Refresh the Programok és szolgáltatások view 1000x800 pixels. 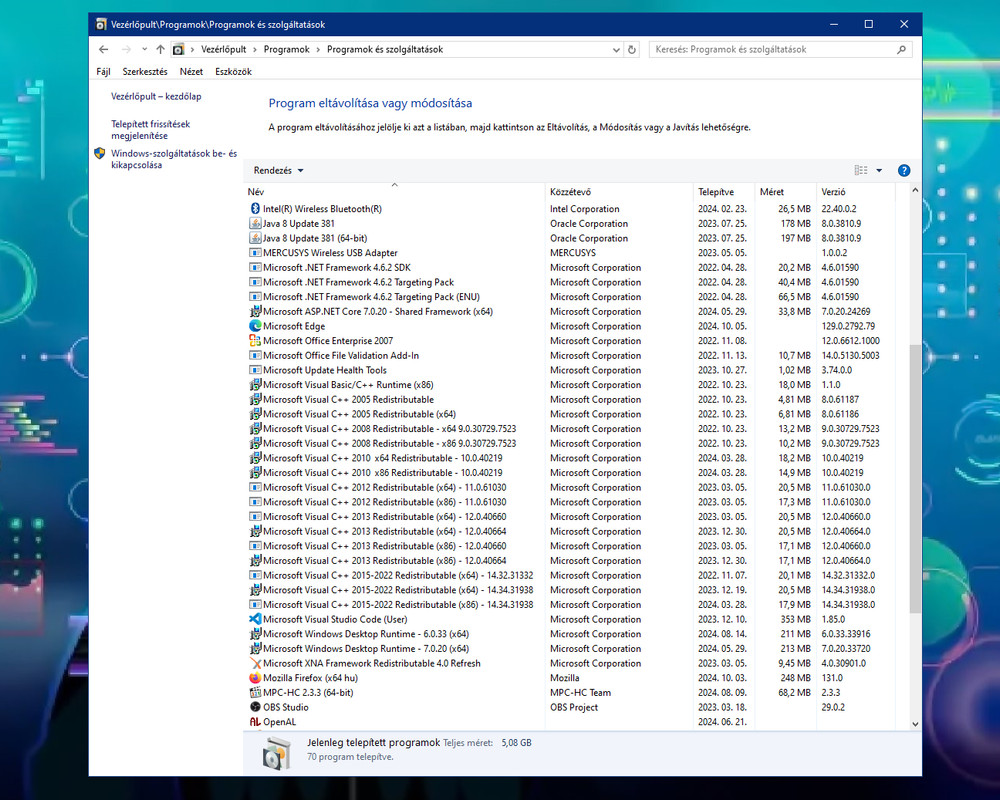pyautogui.click(x=631, y=49)
